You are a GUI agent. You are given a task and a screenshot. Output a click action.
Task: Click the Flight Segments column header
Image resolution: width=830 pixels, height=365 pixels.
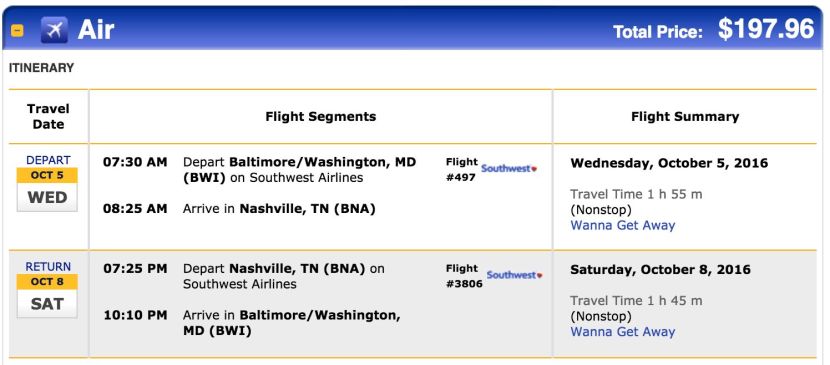click(x=321, y=116)
